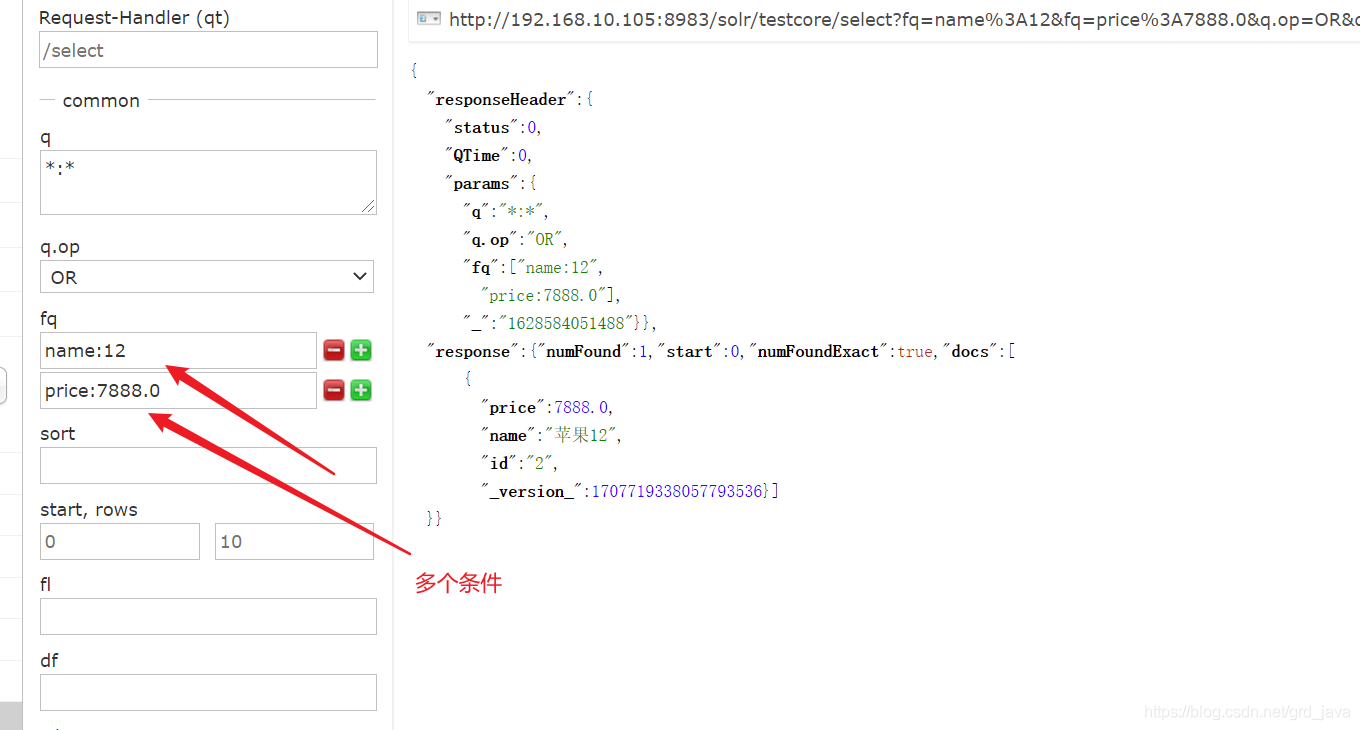Click the "price:7888.0" value in fq array
The image size is (1360, 730).
pyautogui.click(x=547, y=295)
